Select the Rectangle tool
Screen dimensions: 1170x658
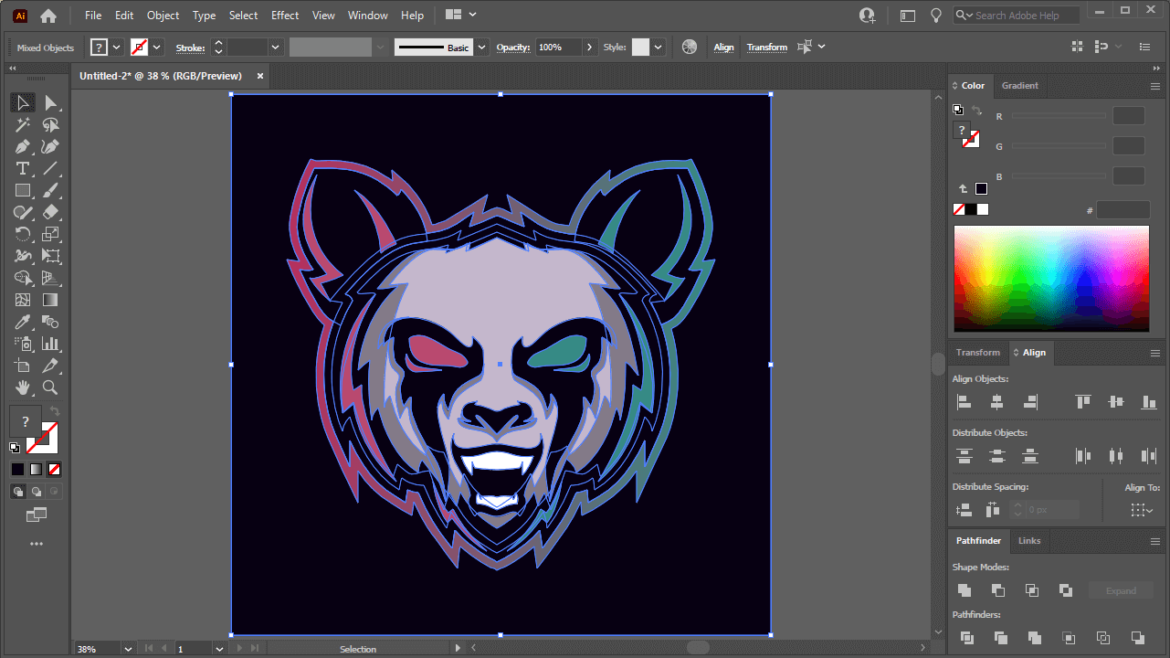22,190
